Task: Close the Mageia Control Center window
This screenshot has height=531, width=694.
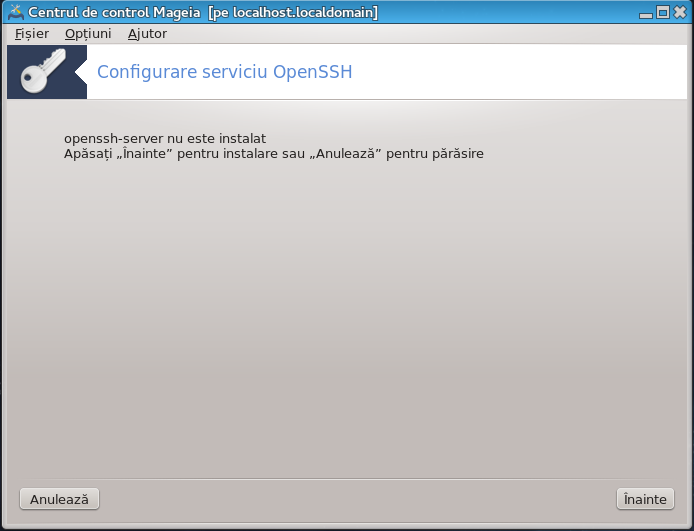Action: (680, 12)
